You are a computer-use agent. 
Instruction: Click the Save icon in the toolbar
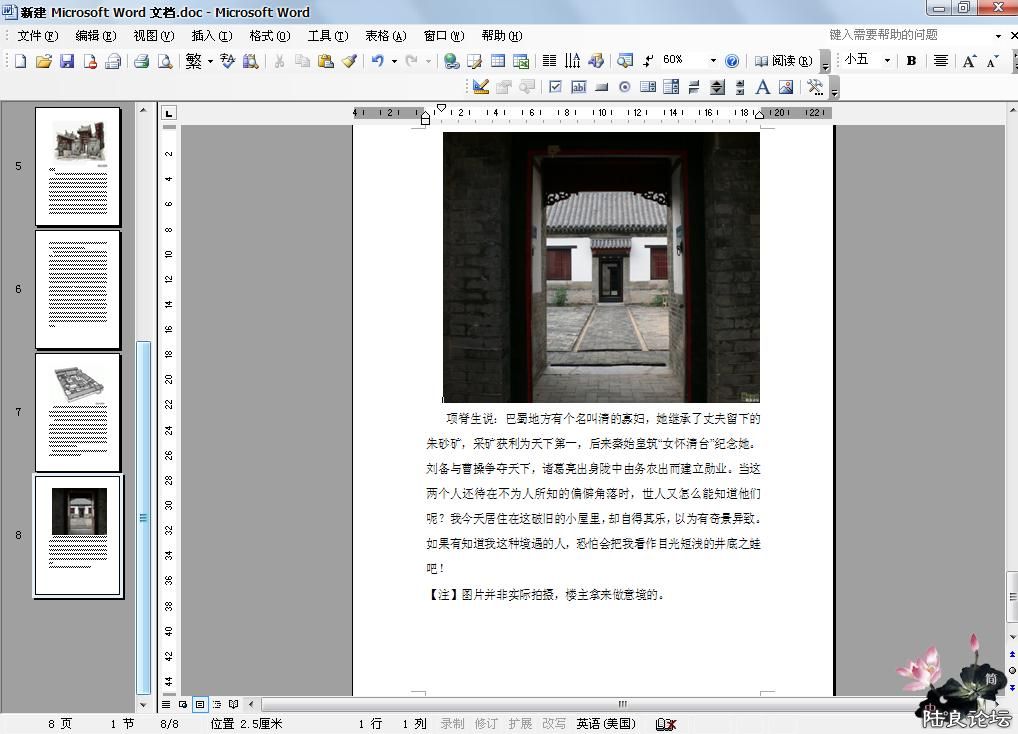pyautogui.click(x=67, y=61)
